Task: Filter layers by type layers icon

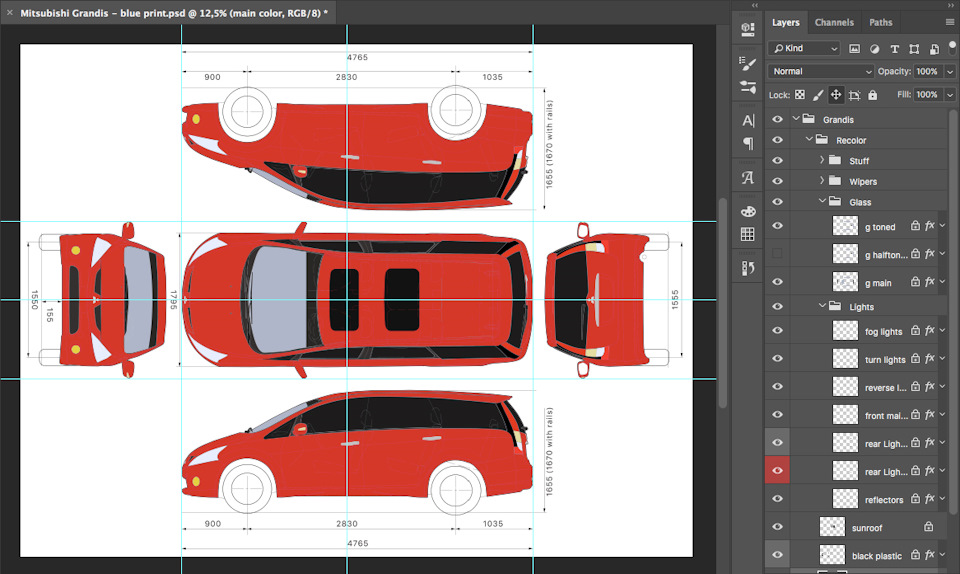Action: 894,48
